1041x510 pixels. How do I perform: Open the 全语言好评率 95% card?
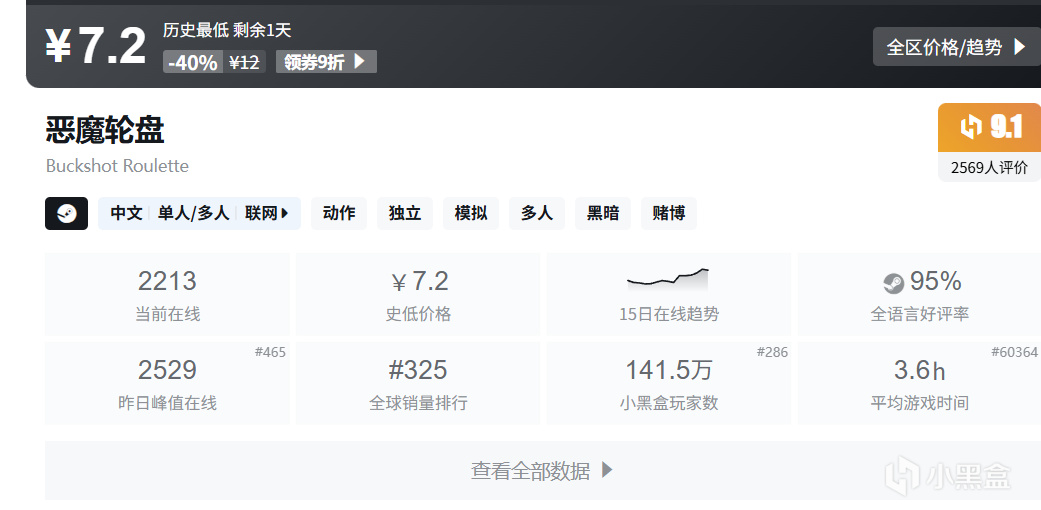click(920, 294)
